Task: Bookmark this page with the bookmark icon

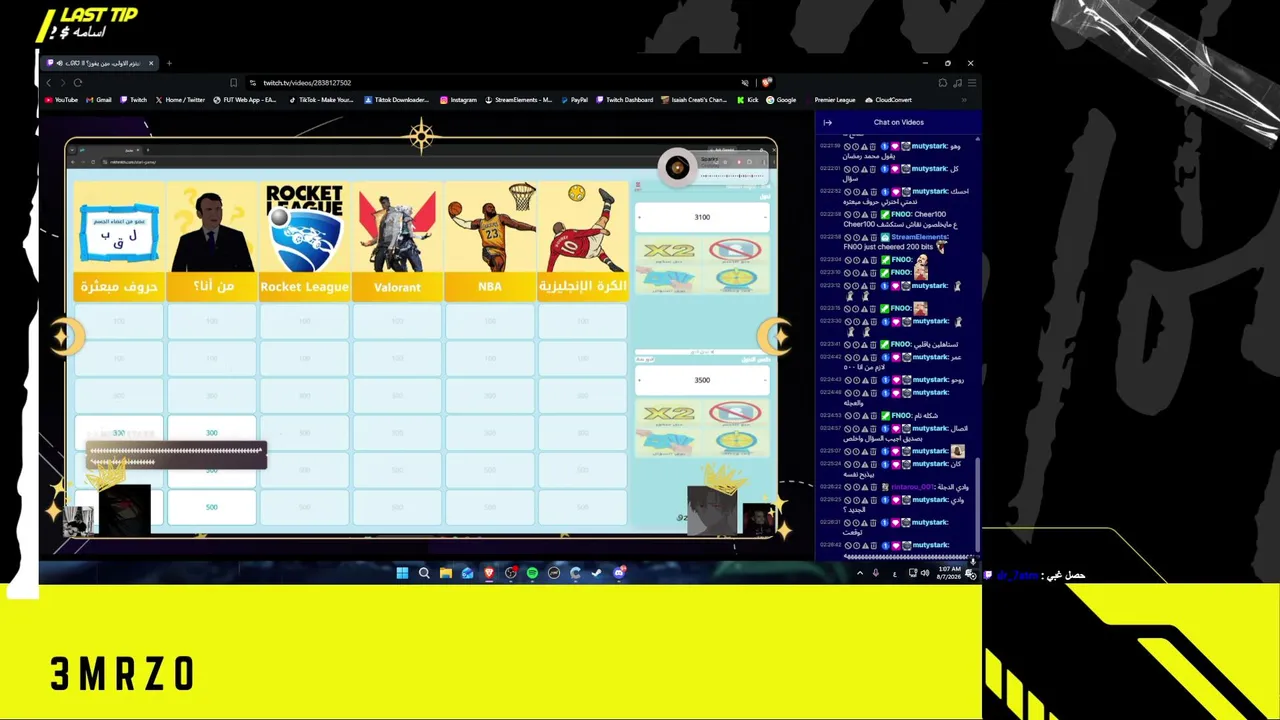Action: click(x=233, y=83)
